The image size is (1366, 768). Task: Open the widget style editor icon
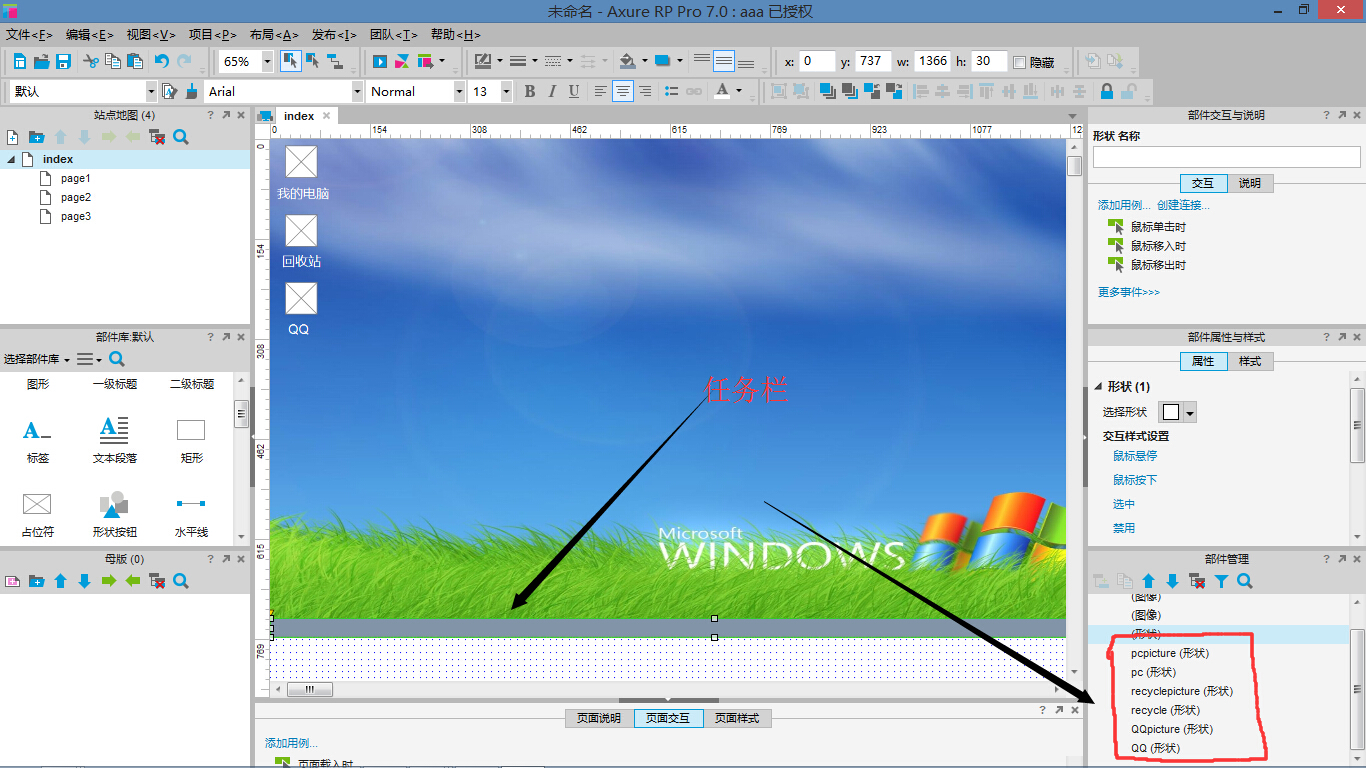pyautogui.click(x=170, y=91)
